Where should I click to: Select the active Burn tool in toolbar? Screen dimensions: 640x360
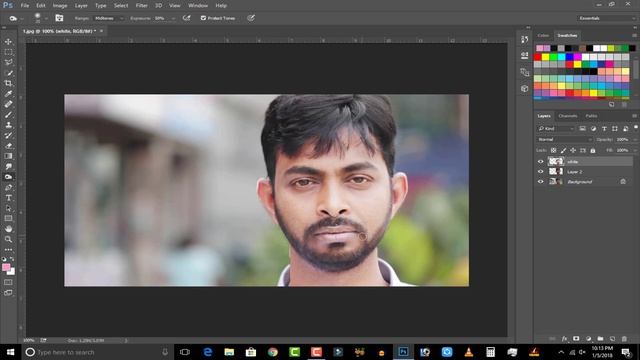(x=8, y=177)
